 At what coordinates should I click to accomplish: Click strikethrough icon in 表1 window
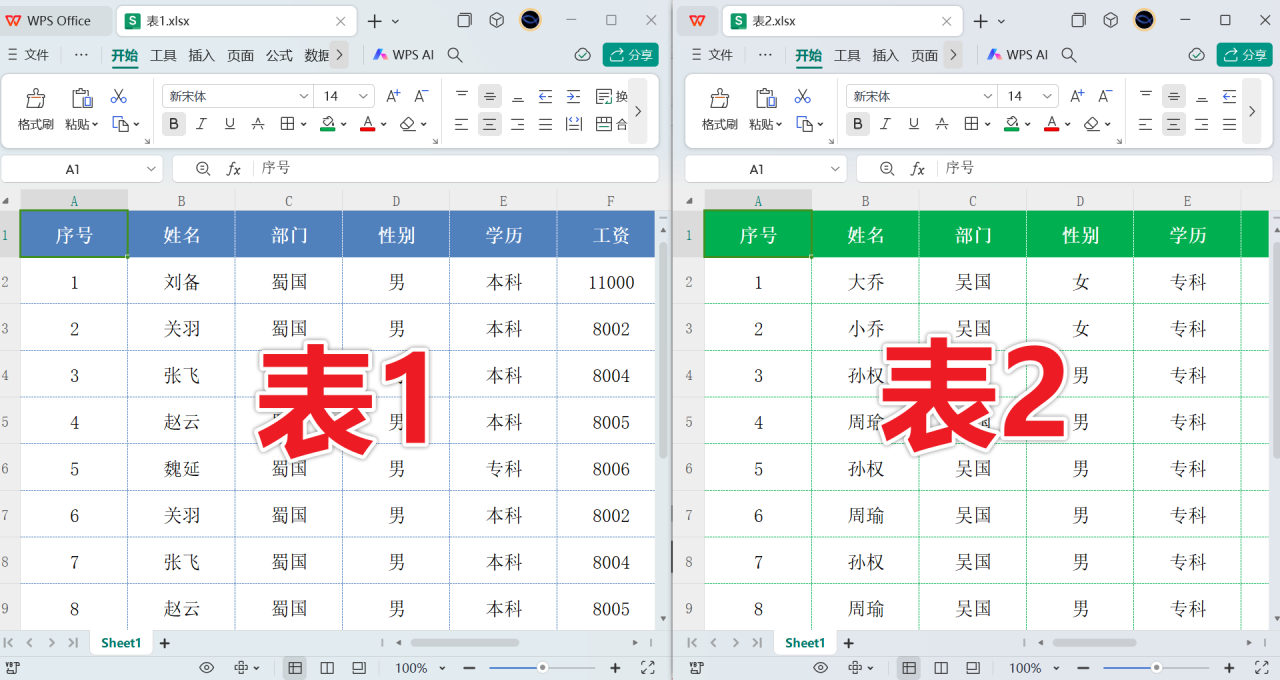(x=258, y=124)
